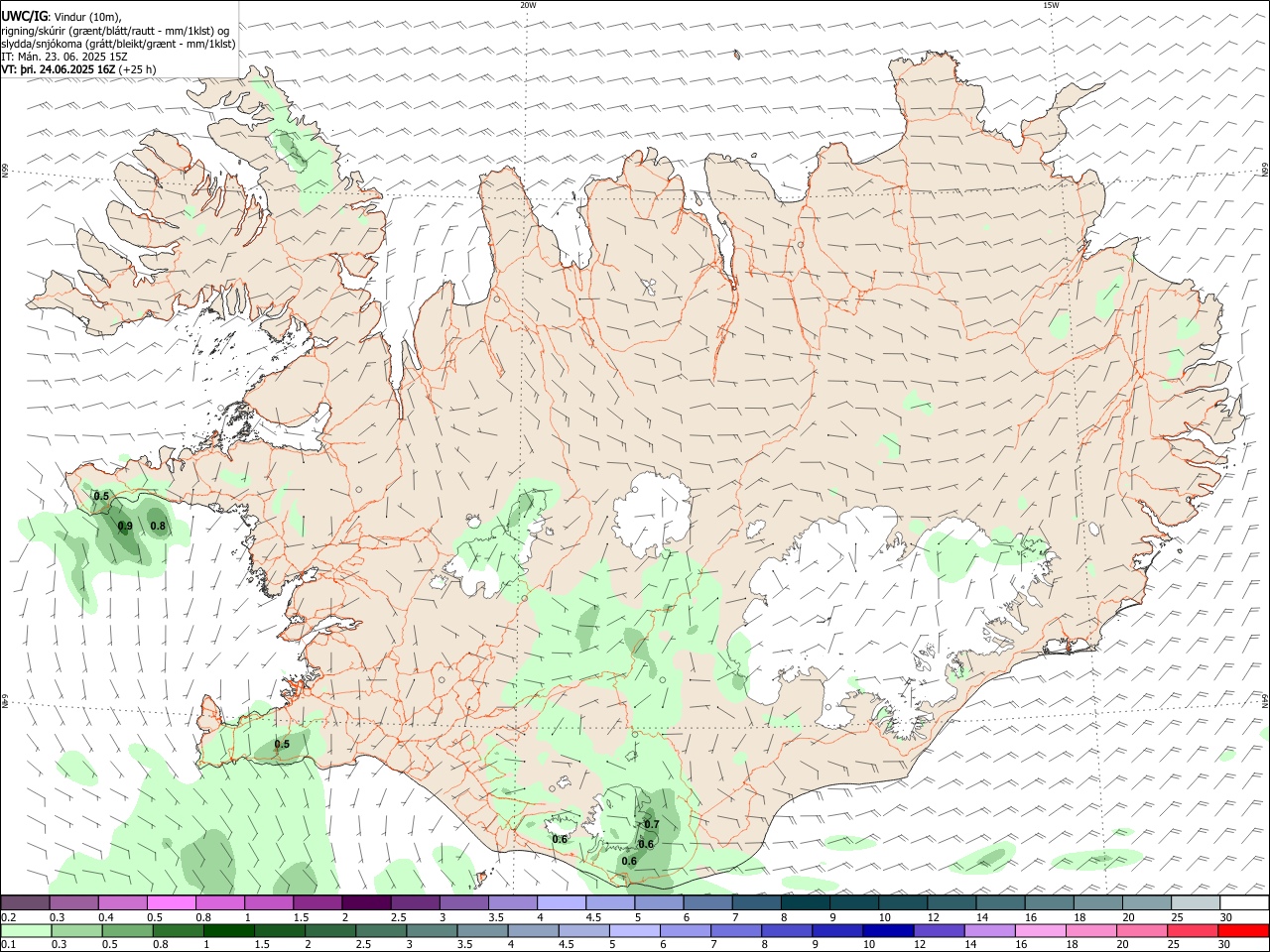Pick the darkest purple swatch between 2 and 2.5

(366, 903)
